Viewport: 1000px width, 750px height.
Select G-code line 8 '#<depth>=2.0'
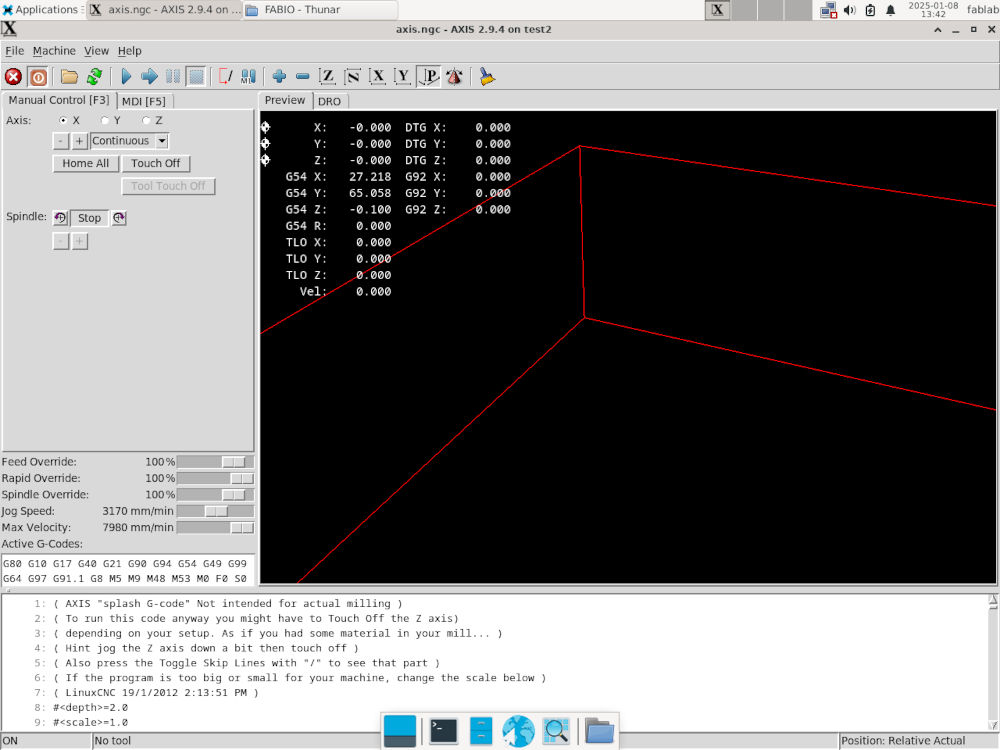(x=91, y=707)
